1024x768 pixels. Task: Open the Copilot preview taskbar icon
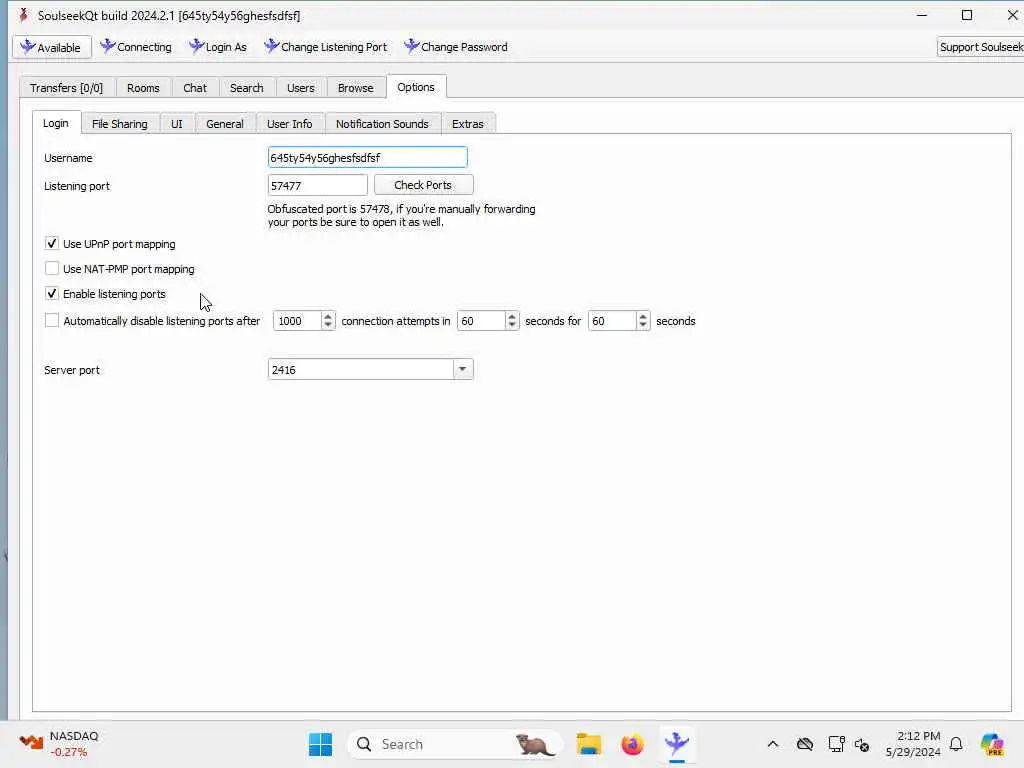point(992,744)
